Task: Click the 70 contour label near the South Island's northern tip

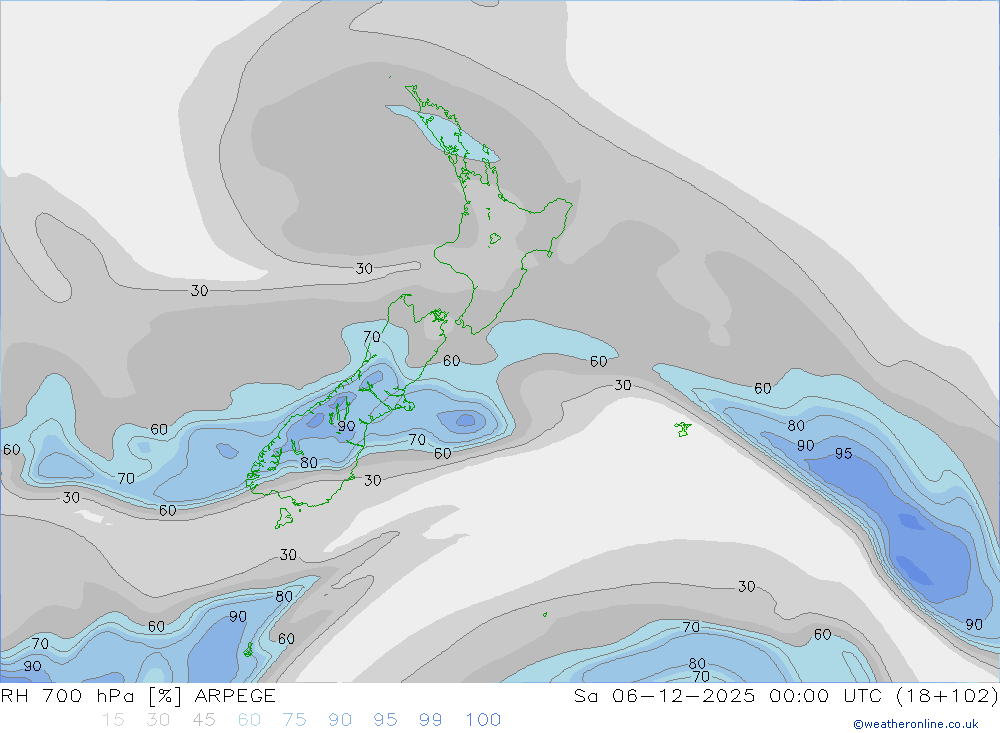Action: click(372, 336)
